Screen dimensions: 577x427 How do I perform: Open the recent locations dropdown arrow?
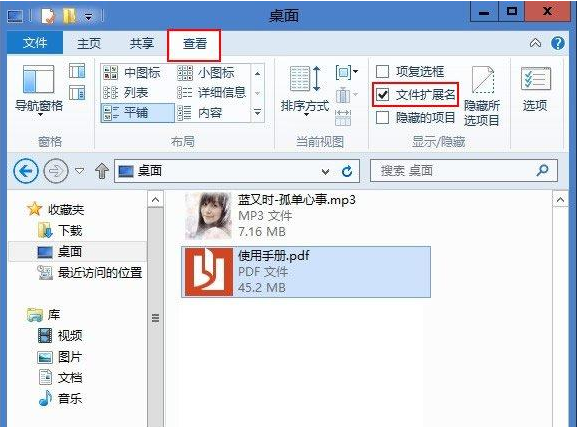(79, 171)
